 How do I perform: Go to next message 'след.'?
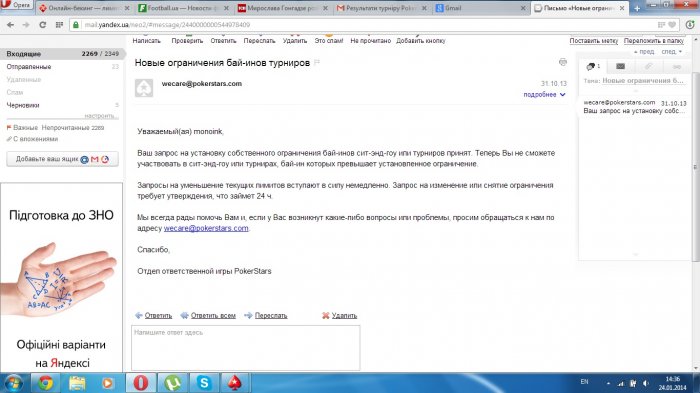672,52
